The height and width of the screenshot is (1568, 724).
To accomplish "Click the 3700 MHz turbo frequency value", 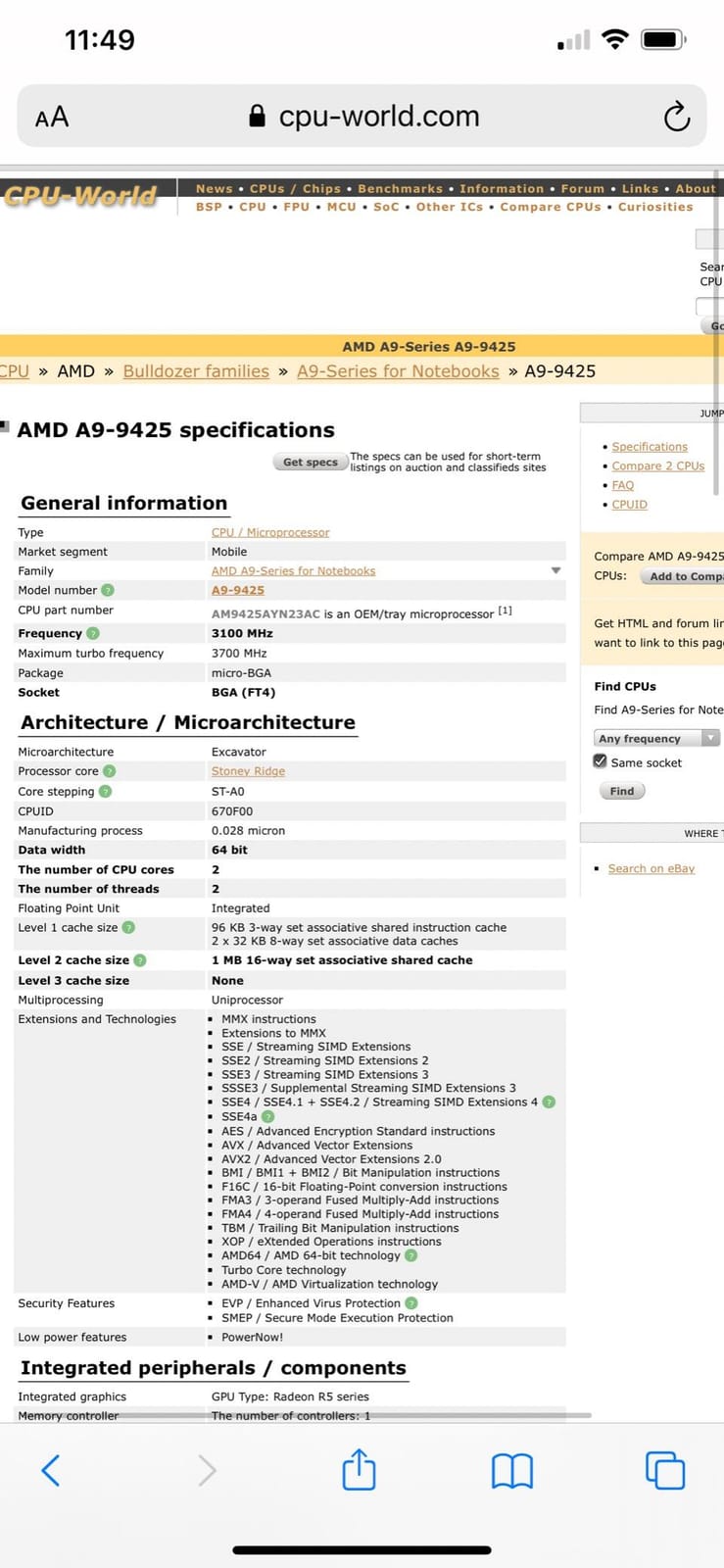I will [239, 653].
